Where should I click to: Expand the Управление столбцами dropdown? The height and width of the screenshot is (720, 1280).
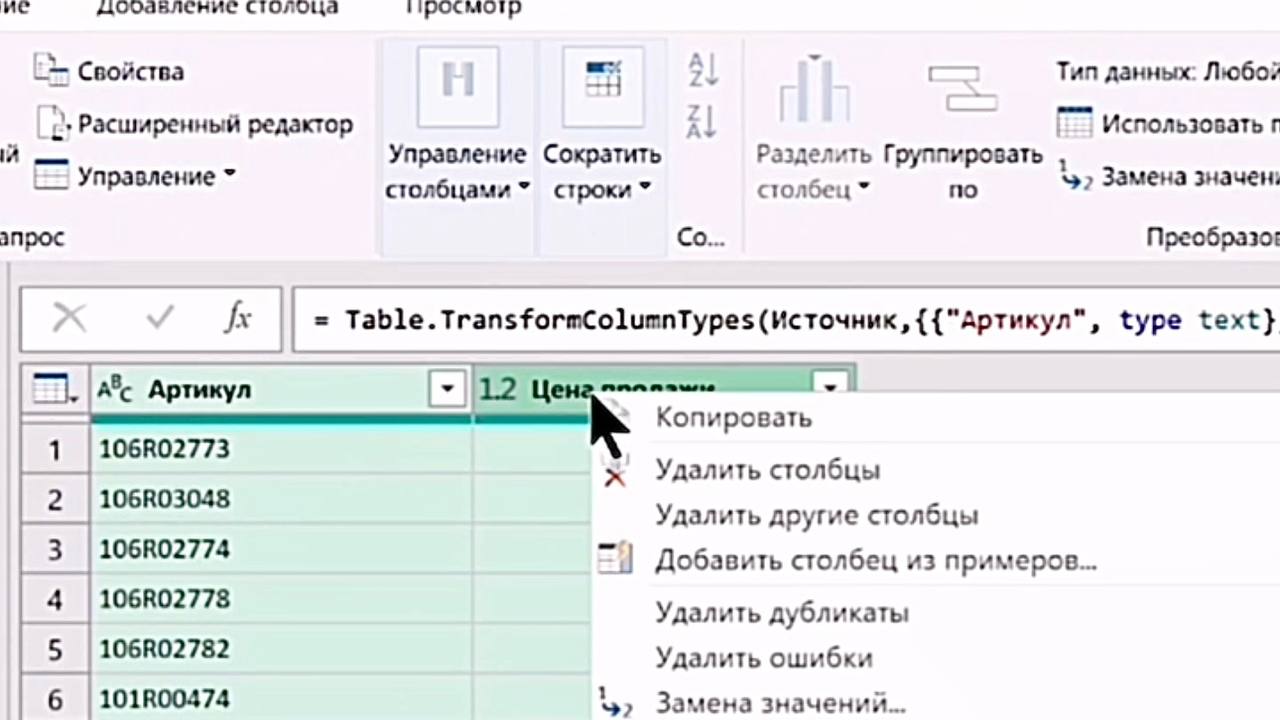click(523, 189)
